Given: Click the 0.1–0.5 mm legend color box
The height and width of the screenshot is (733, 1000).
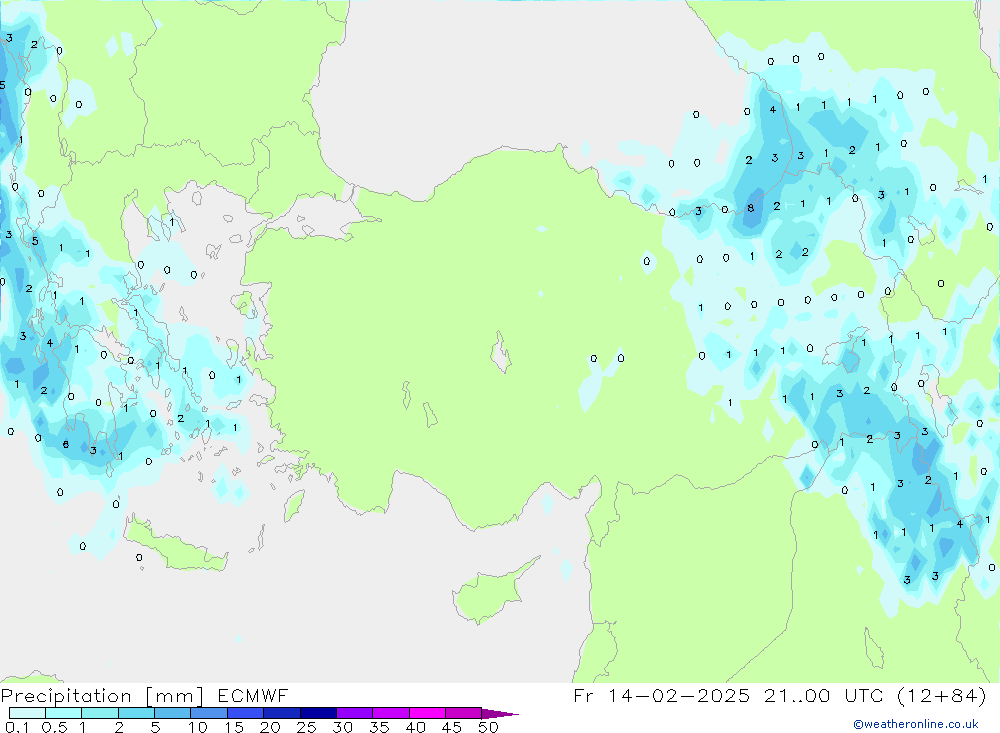Looking at the screenshot, I should click(27, 713).
